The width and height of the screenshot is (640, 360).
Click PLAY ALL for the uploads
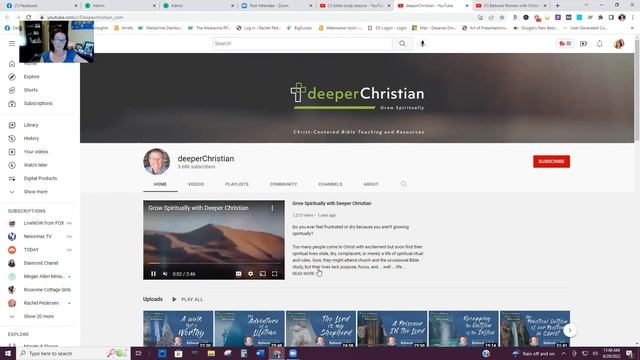click(188, 299)
